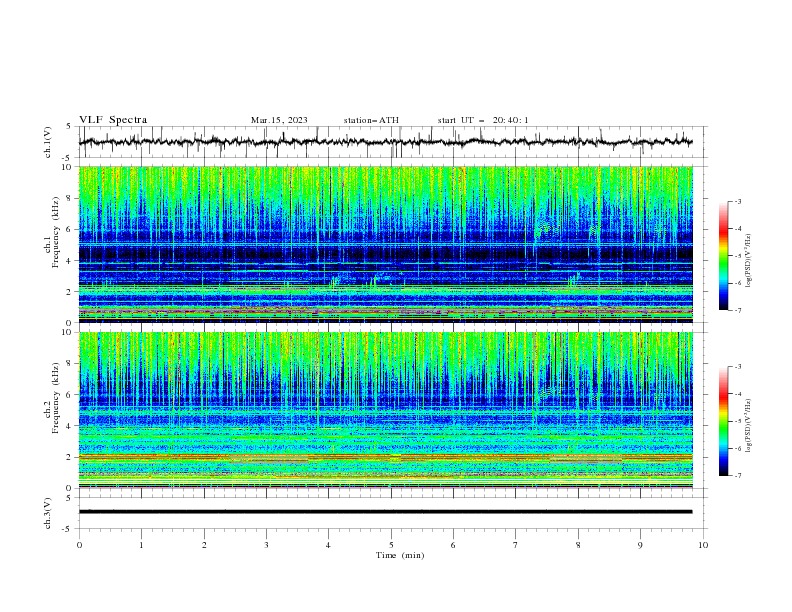This screenshot has width=792, height=612.
Task: Click the 'ch.3(V)' axis label
Action: click(x=48, y=513)
